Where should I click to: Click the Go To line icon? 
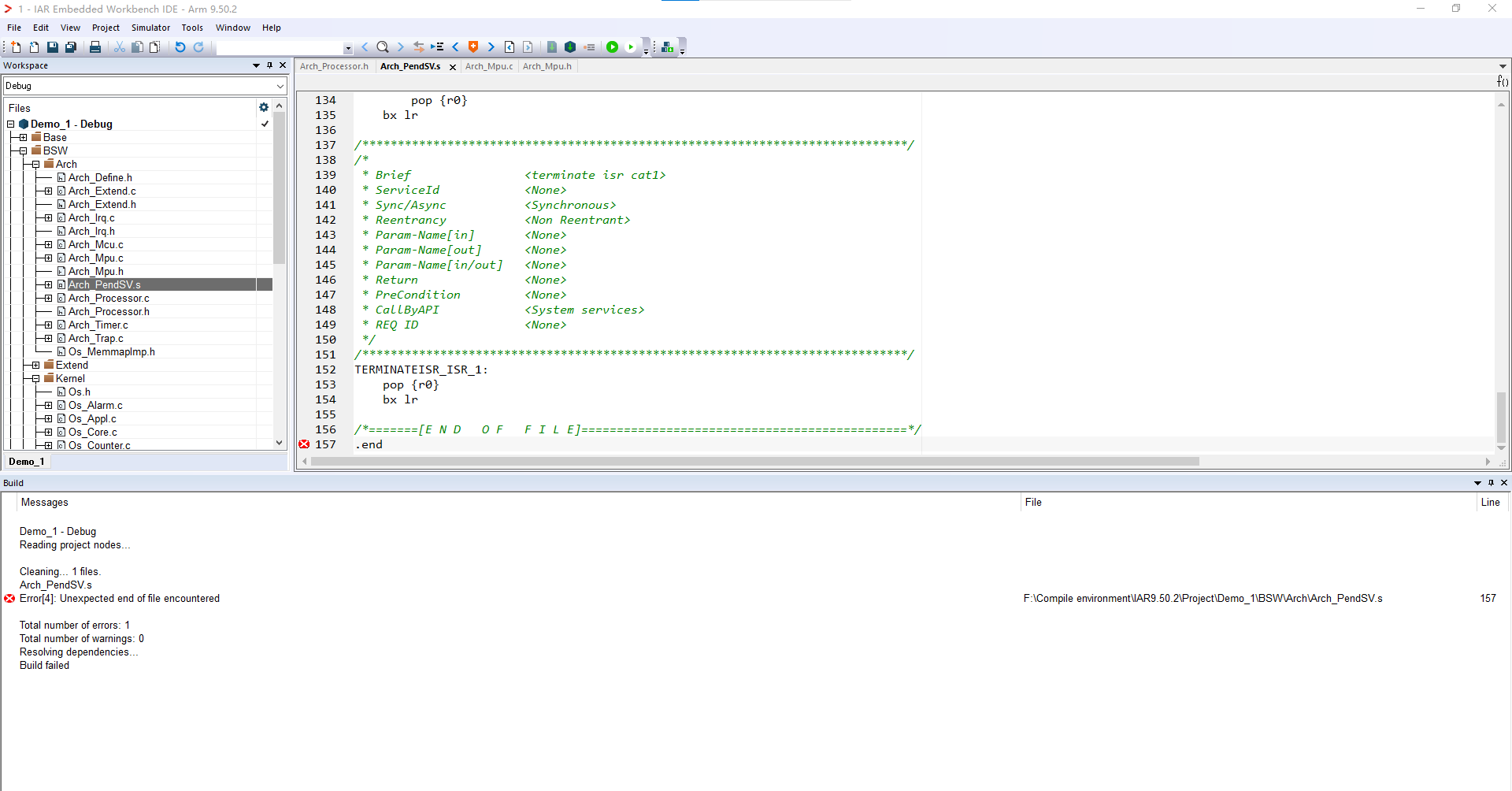click(437, 47)
